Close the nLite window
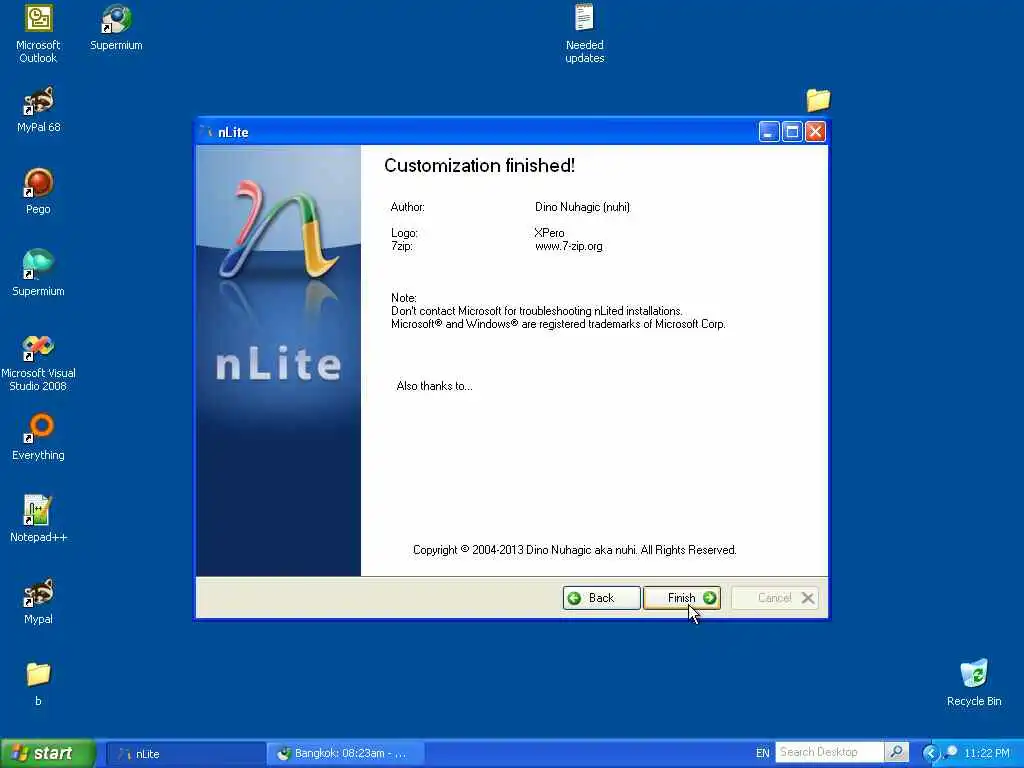 point(815,132)
